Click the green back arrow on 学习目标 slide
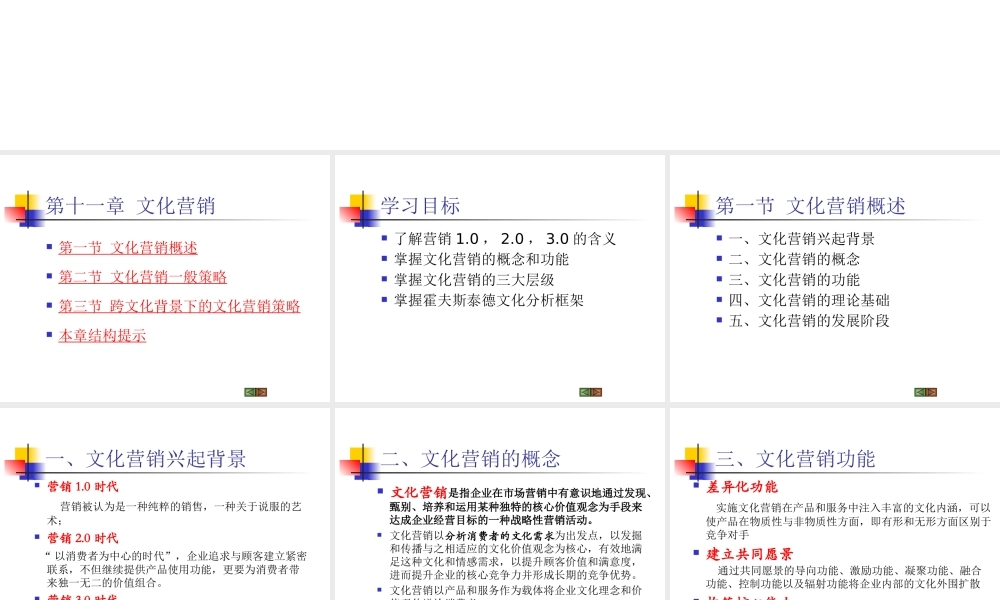Screen dimensions: 1000x600 coord(585,392)
